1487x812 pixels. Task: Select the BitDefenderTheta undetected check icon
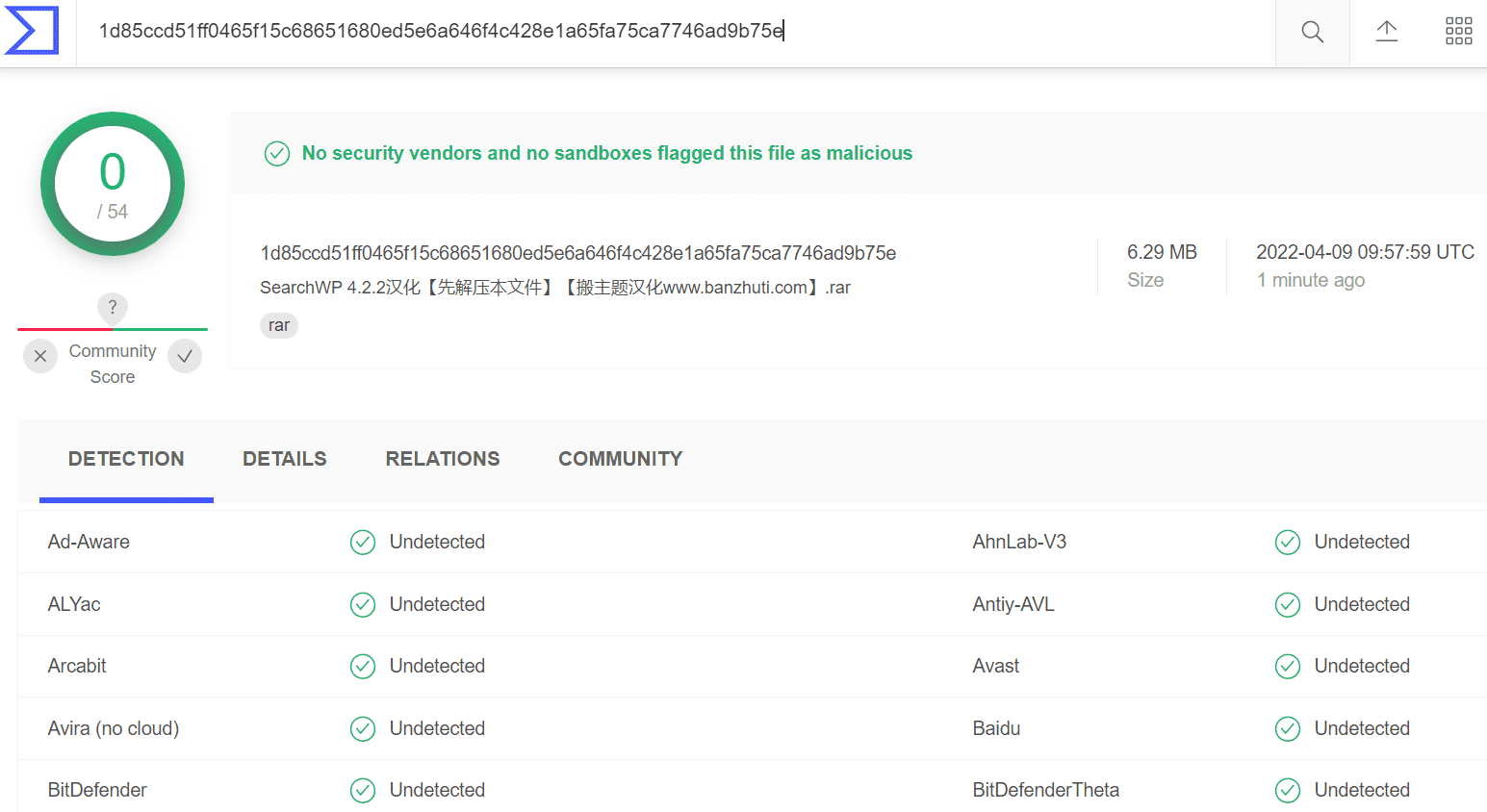coord(1288,791)
